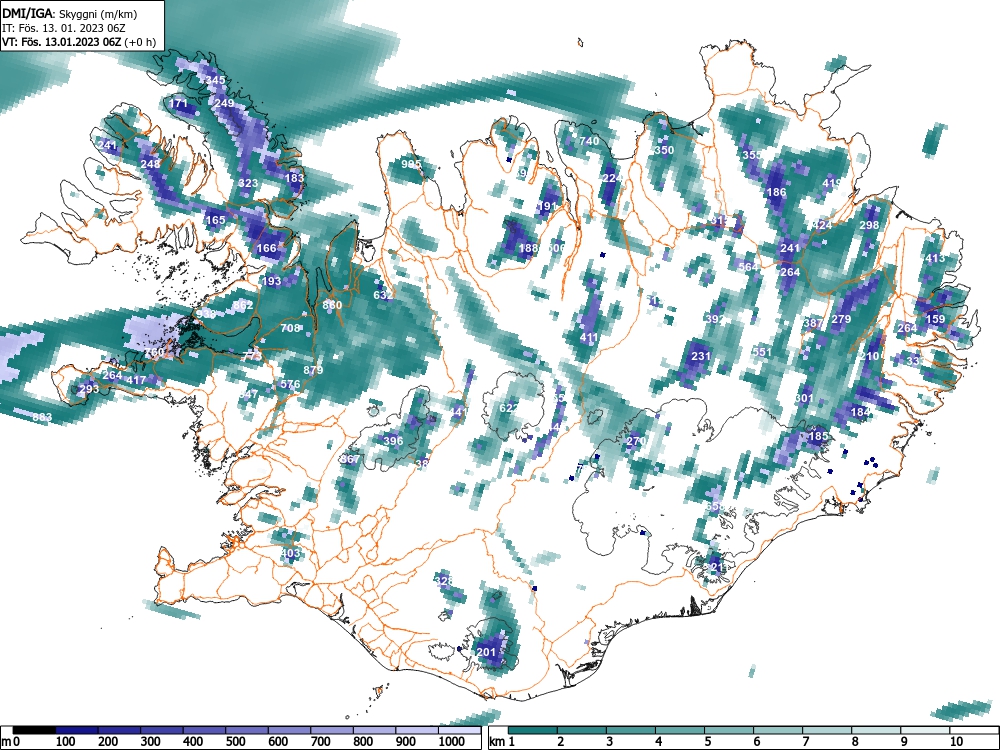Click the 328 value in the south
1000x750 pixels.
pyautogui.click(x=443, y=580)
